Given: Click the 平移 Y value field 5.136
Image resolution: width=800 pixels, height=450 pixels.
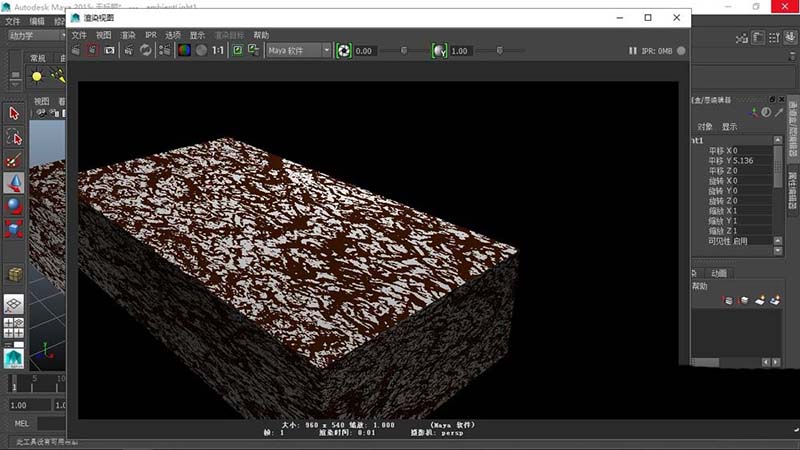Looking at the screenshot, I should [x=745, y=160].
